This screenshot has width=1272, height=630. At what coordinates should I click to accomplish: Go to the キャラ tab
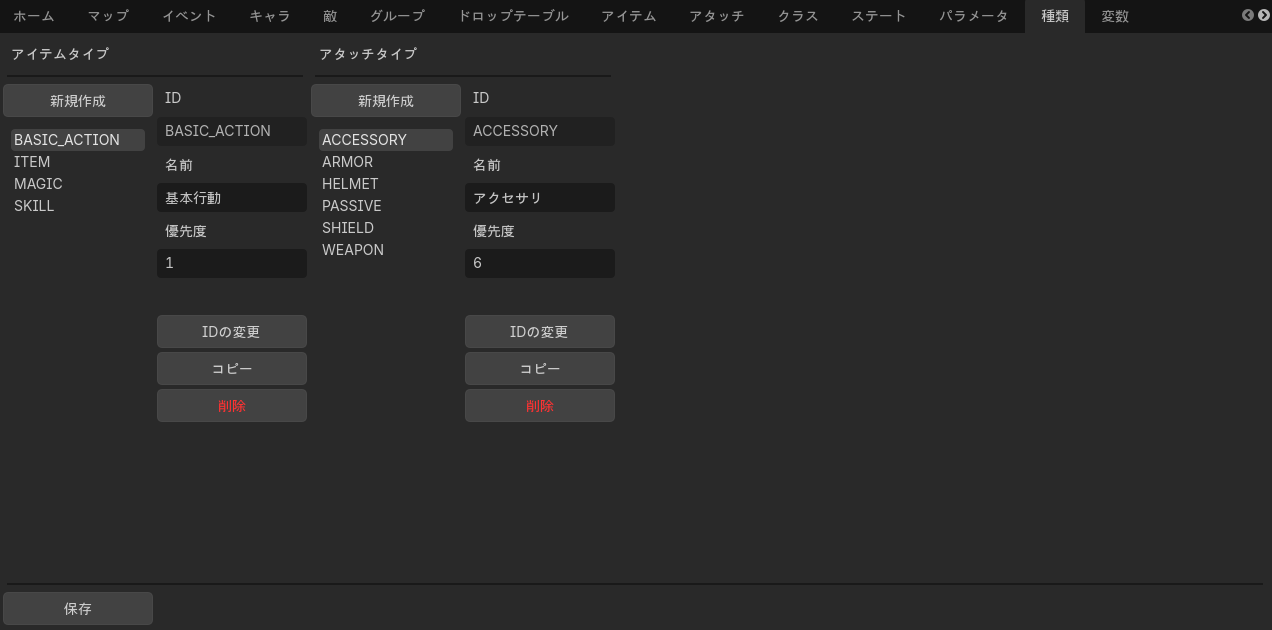(x=270, y=16)
